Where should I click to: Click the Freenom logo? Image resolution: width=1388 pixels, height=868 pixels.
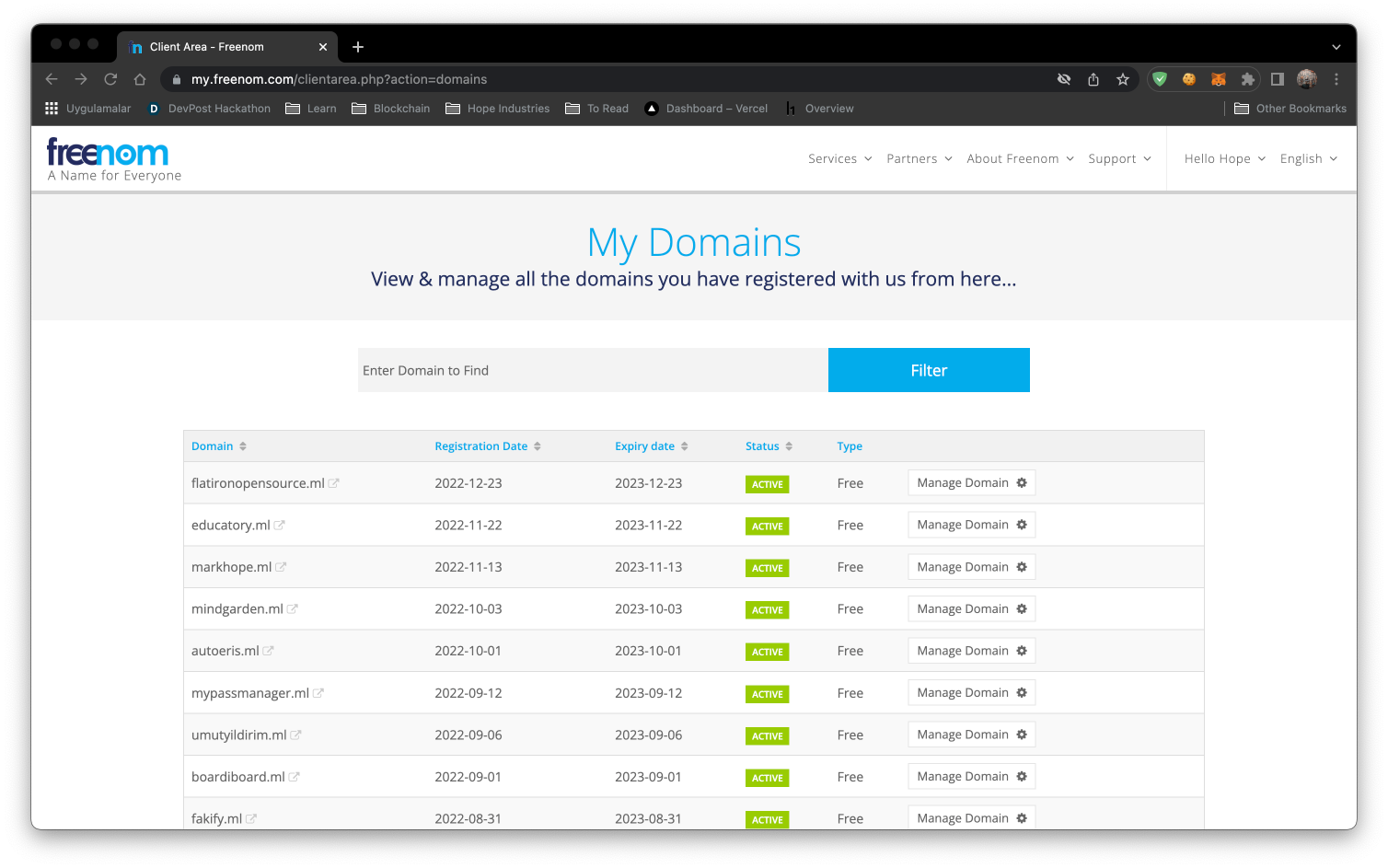pyautogui.click(x=108, y=153)
